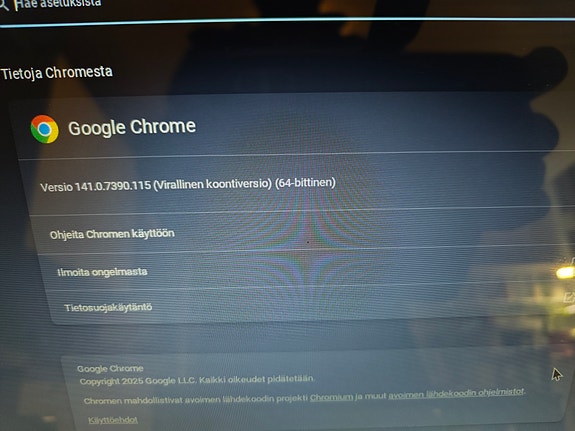The image size is (575, 431).
Task: Select the Tietoja Chromesta page heading
Action: click(57, 73)
